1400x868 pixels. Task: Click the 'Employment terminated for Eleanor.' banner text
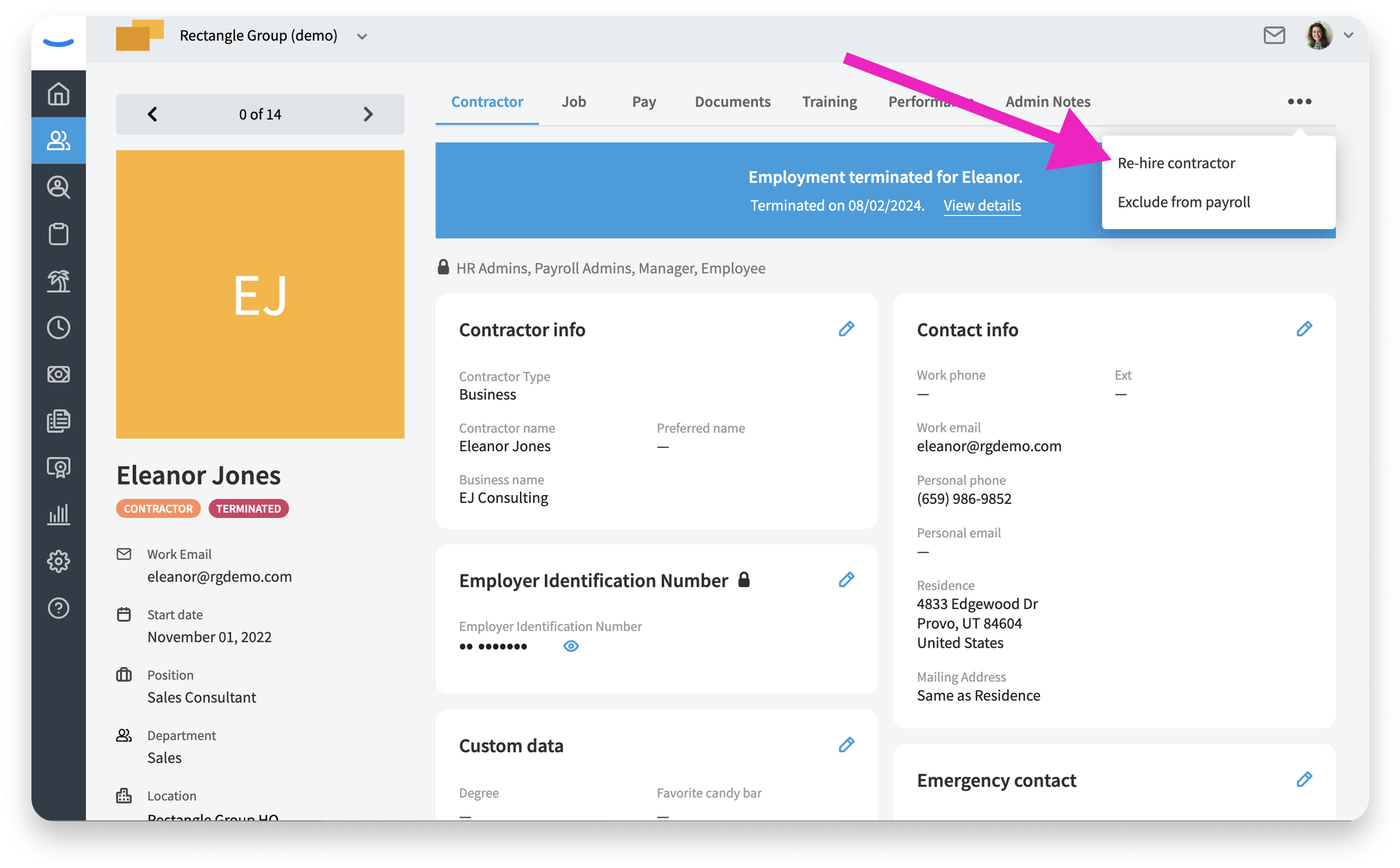[885, 177]
